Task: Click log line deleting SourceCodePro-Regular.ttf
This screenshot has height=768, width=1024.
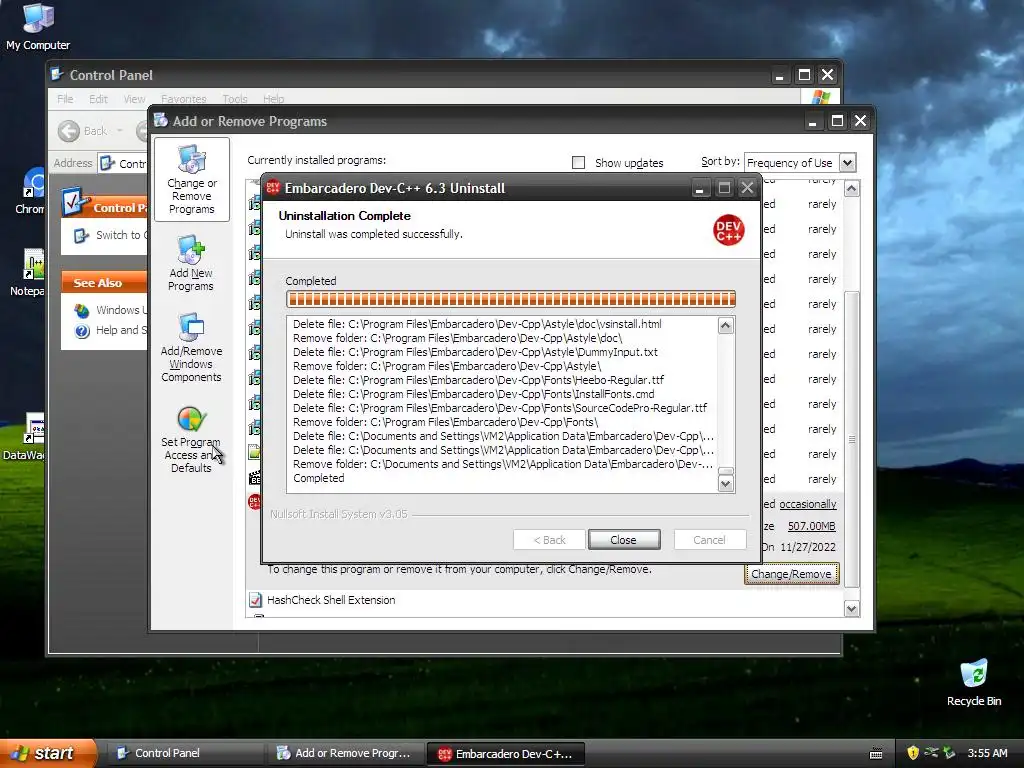Action: click(x=500, y=408)
